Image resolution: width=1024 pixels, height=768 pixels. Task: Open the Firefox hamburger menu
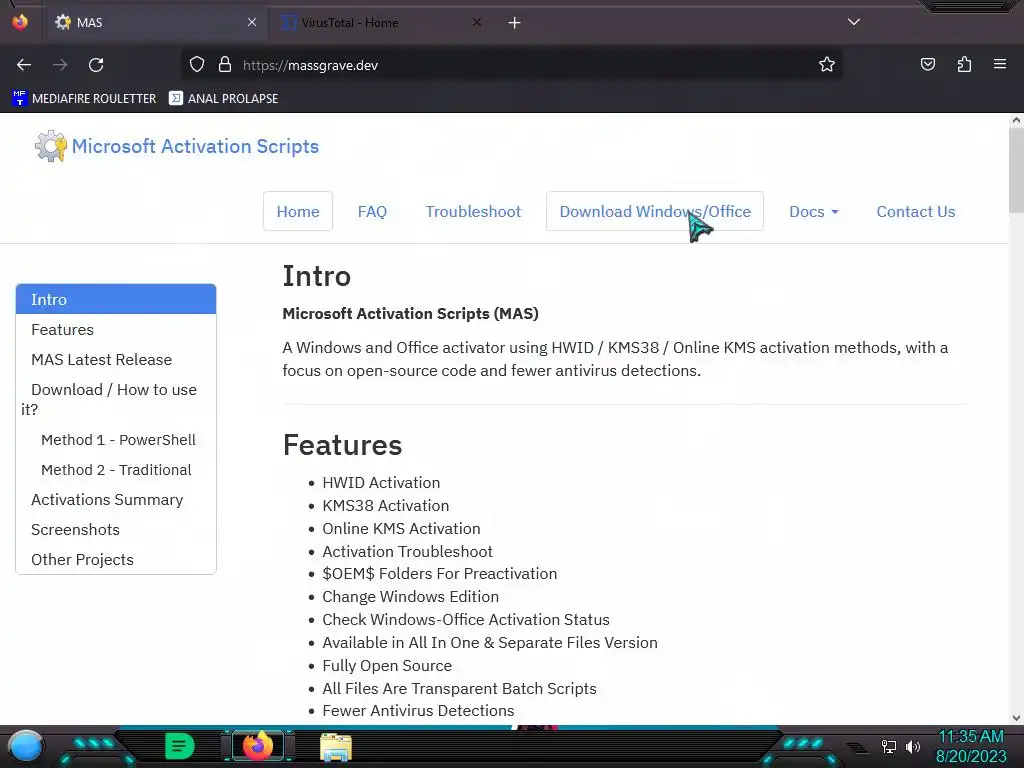pos(1000,64)
